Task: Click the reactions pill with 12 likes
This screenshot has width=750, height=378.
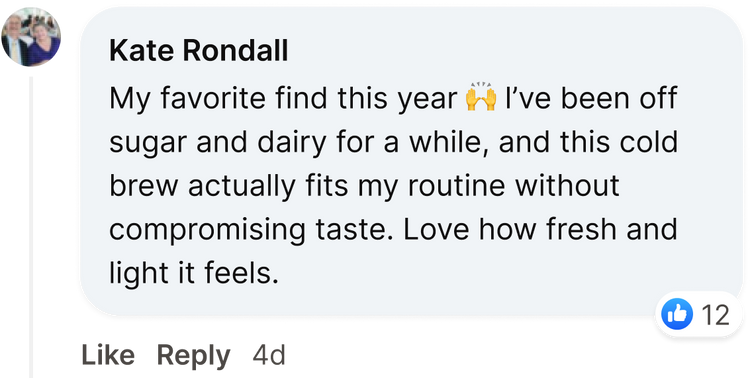Action: [698, 314]
